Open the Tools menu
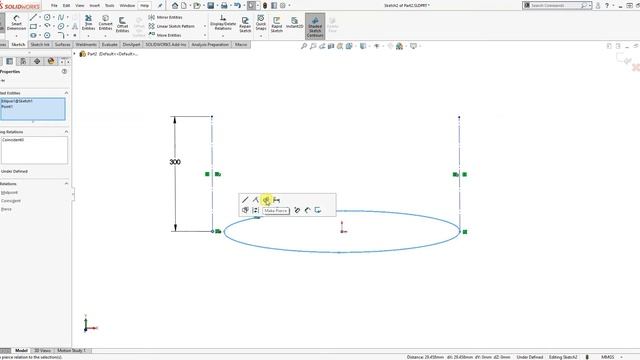 [x=110, y=6]
